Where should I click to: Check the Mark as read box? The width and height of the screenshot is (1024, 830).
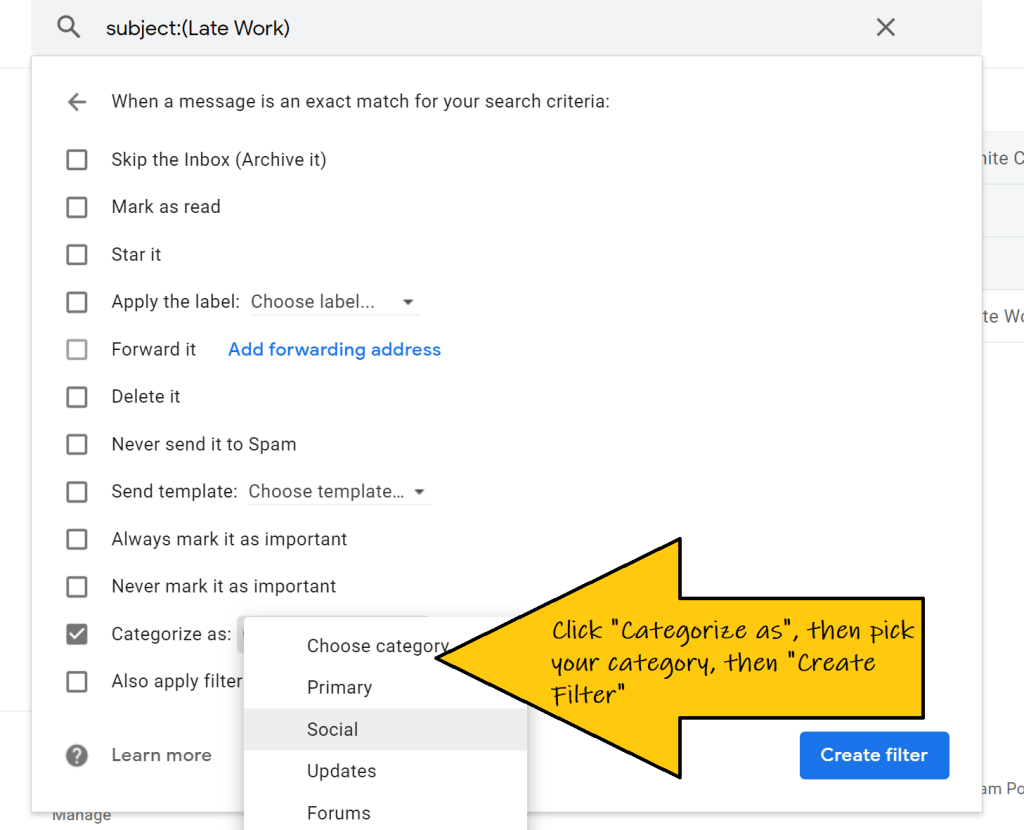(77, 207)
